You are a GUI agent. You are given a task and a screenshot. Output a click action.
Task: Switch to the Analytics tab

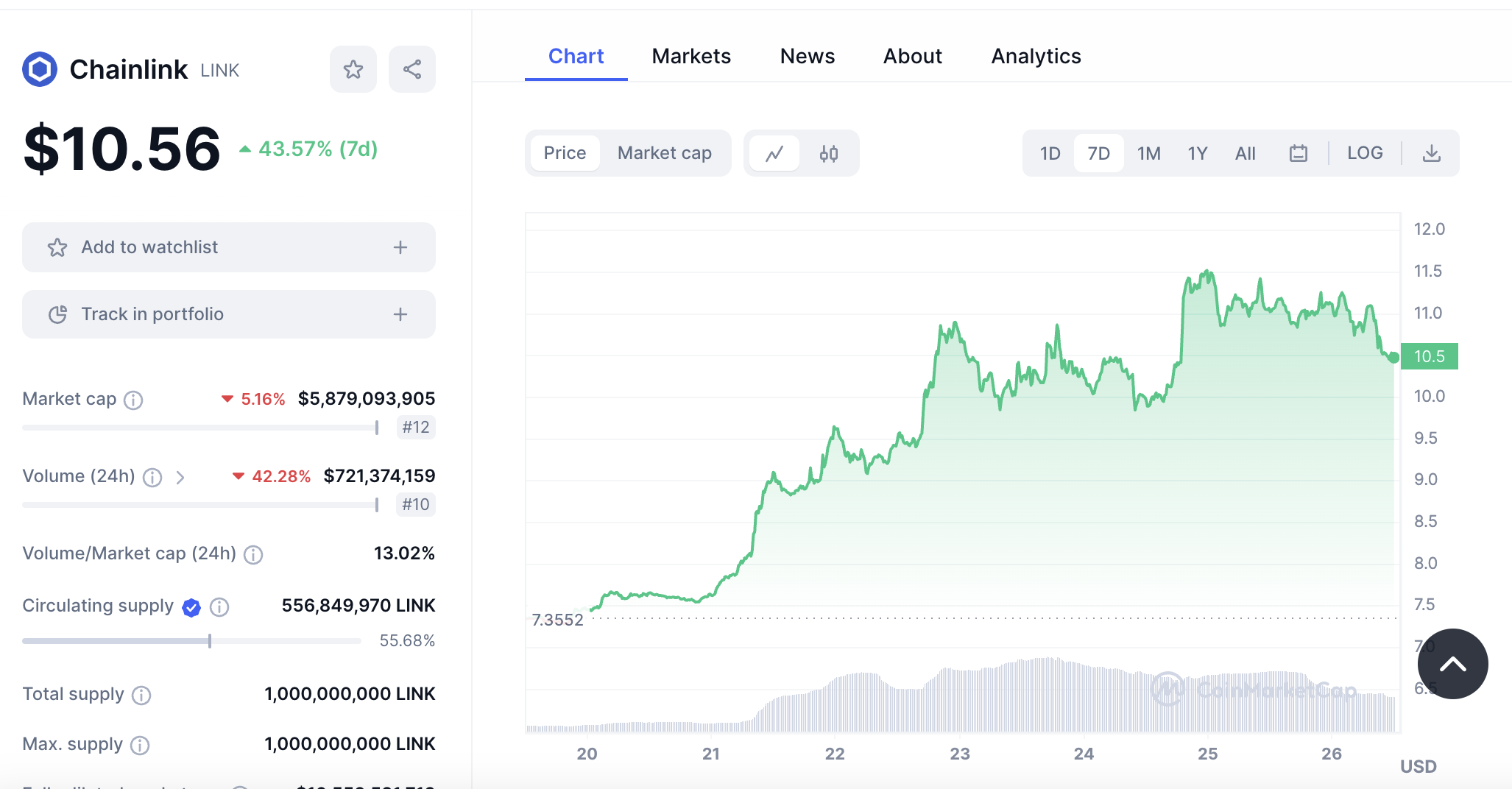tap(1036, 57)
